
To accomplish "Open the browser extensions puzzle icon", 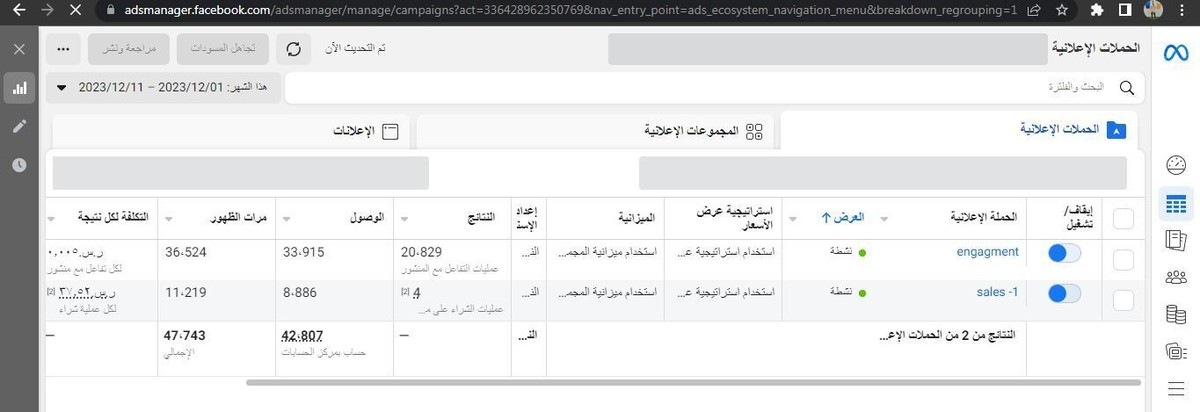I will (x=1099, y=10).
